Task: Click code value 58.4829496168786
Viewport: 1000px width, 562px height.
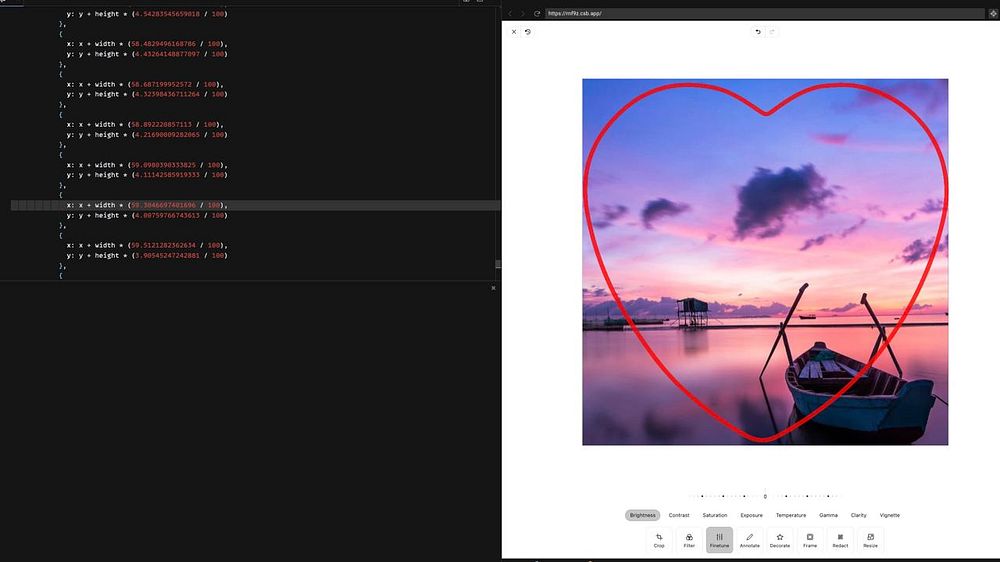Action: pyautogui.click(x=163, y=44)
